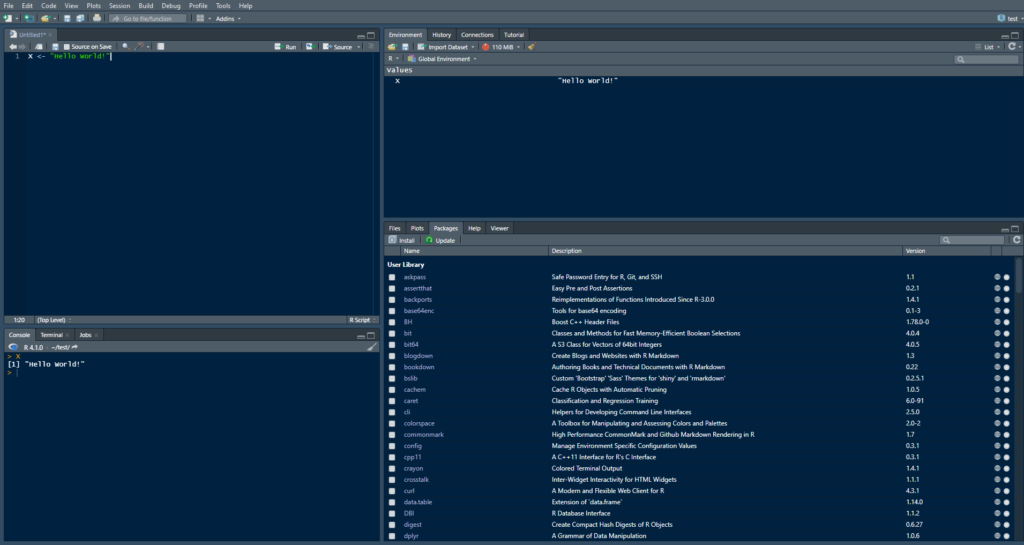Click the Update packages button
This screenshot has height=545, width=1024.
(x=440, y=240)
